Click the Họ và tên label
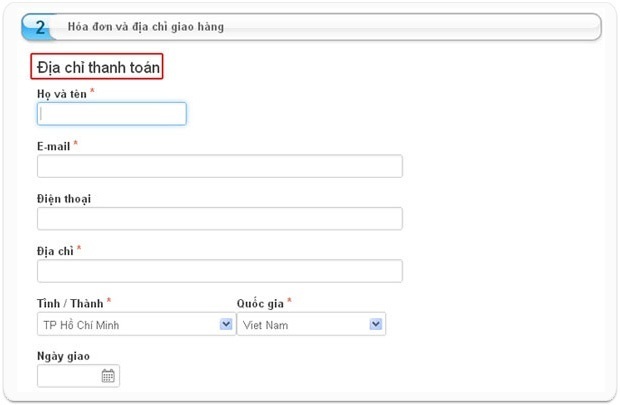Screen dimensions: 620x405 click(62, 93)
